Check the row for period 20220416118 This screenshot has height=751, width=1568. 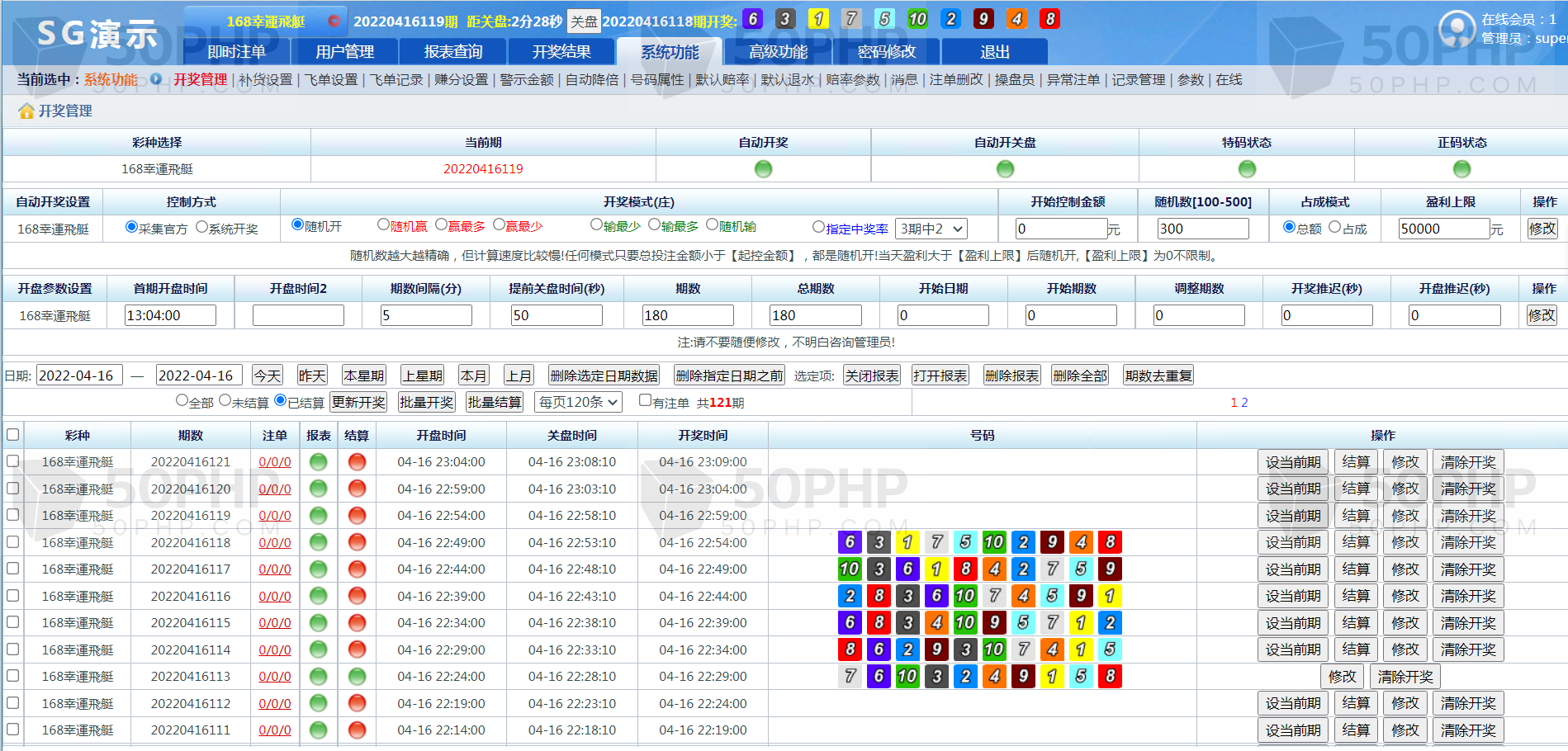12,542
